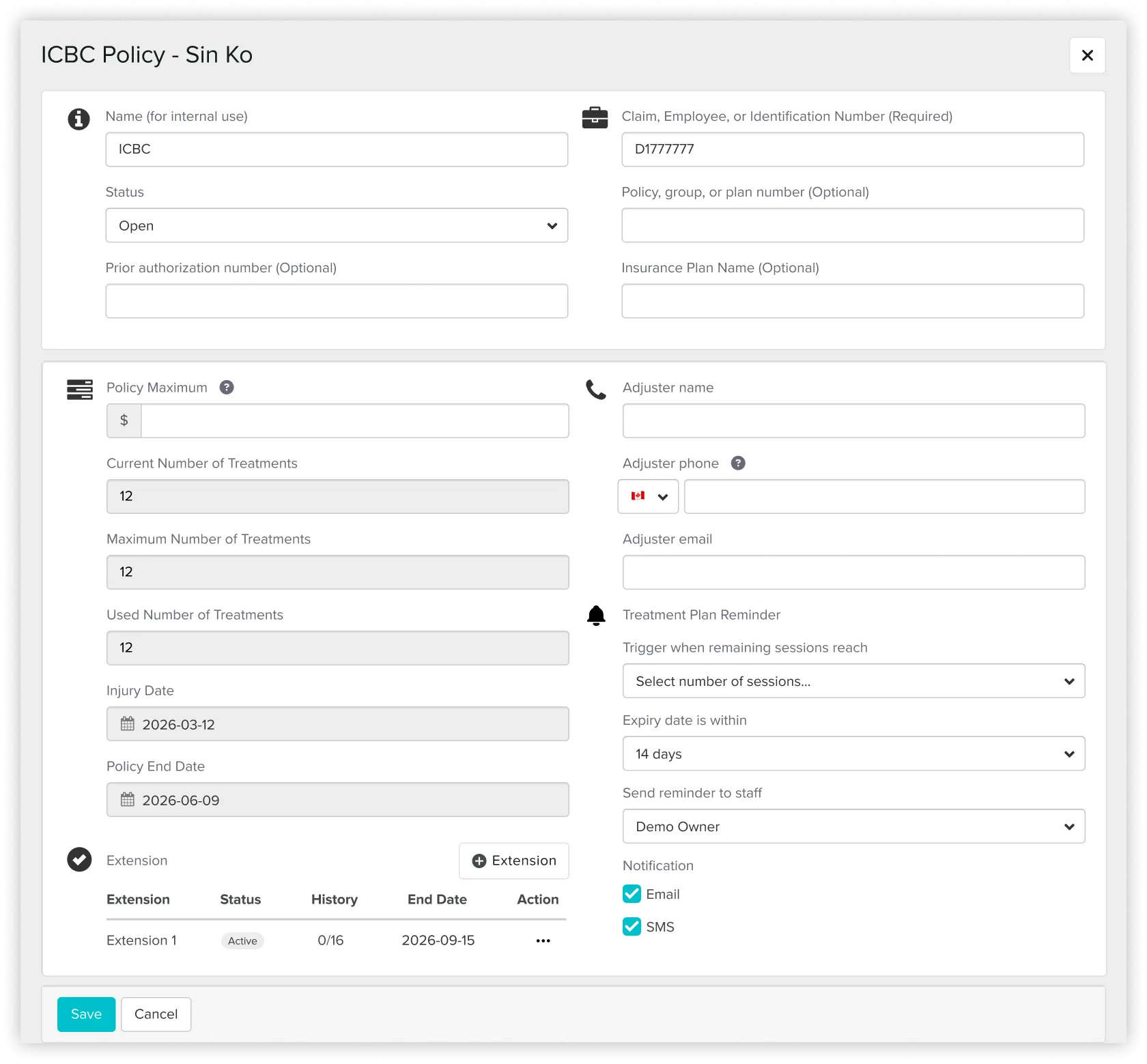Close the ICBC Policy dialog

[x=1088, y=55]
